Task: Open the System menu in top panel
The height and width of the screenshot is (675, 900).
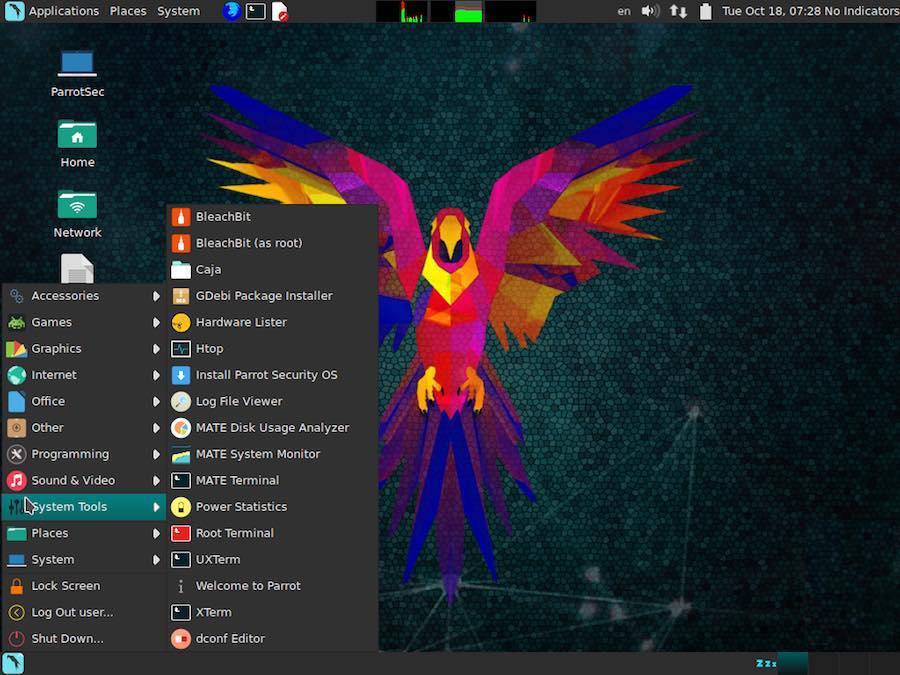Action: [179, 11]
